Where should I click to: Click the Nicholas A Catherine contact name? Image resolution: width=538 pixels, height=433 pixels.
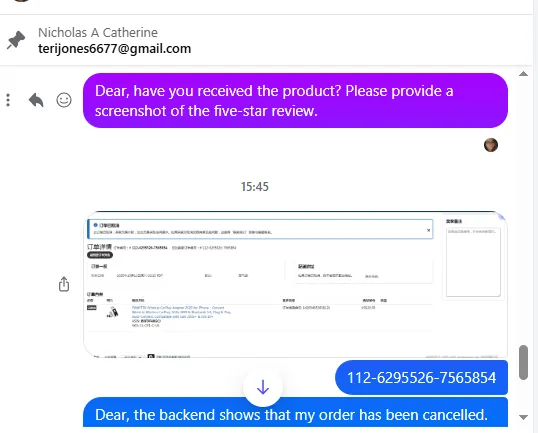click(x=98, y=33)
